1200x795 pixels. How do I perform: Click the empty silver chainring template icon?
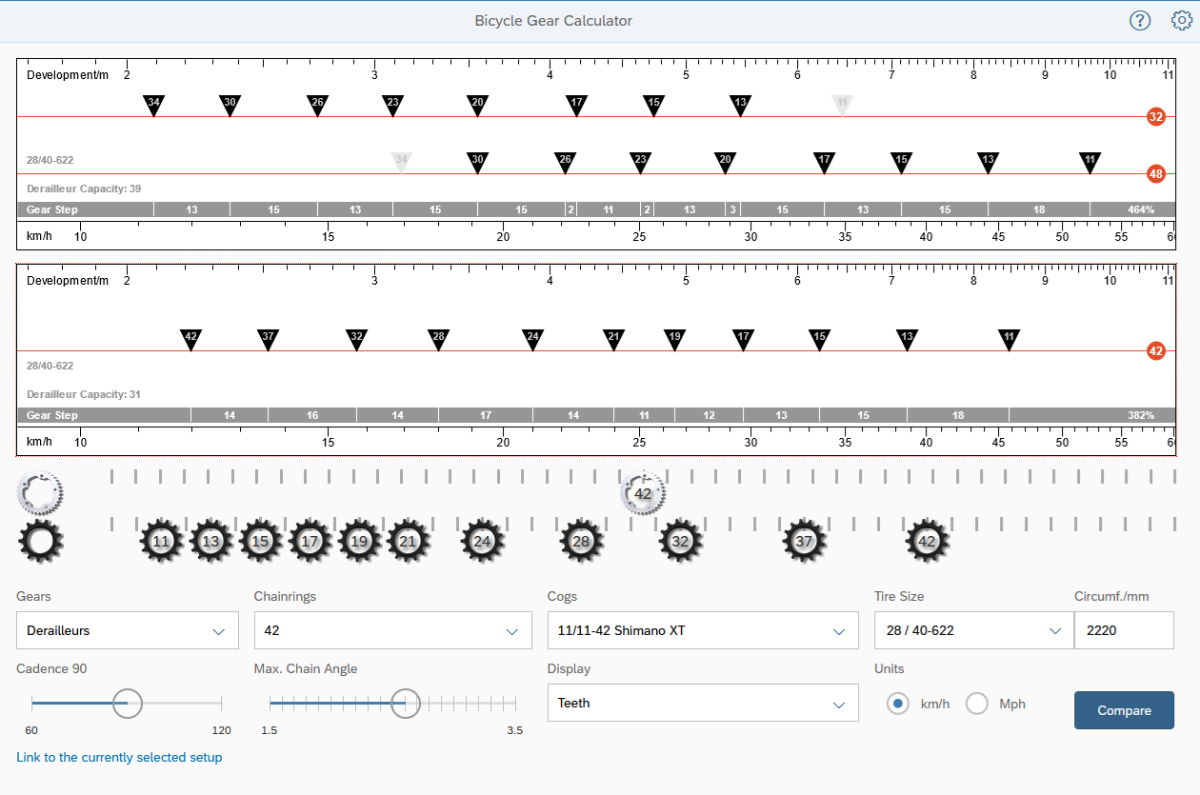pos(40,492)
